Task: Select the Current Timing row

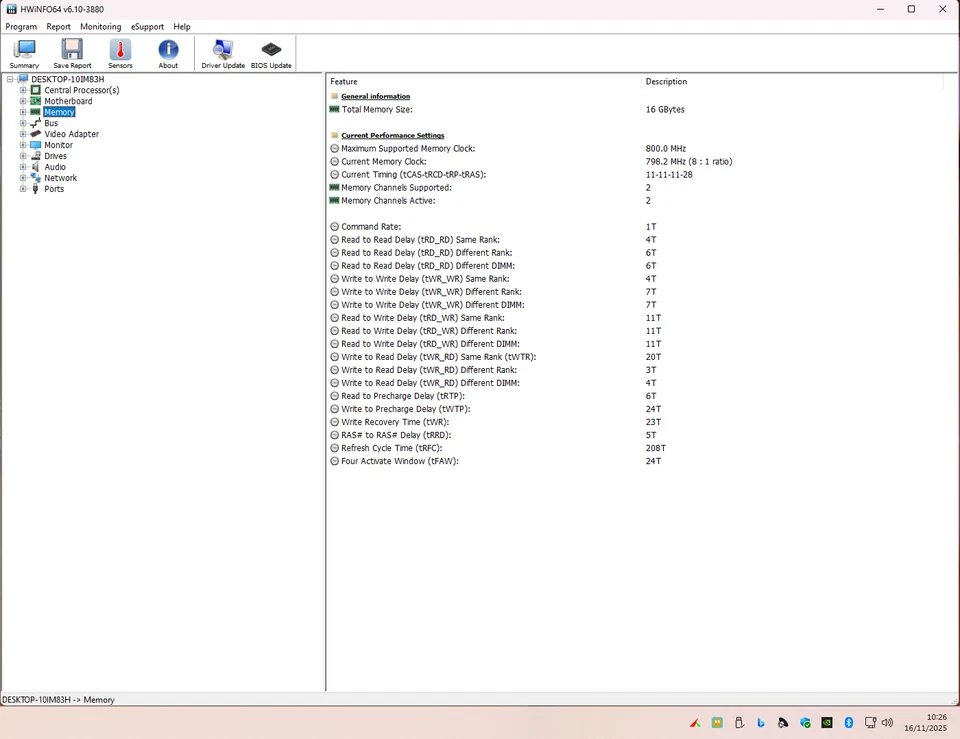Action: point(634,174)
